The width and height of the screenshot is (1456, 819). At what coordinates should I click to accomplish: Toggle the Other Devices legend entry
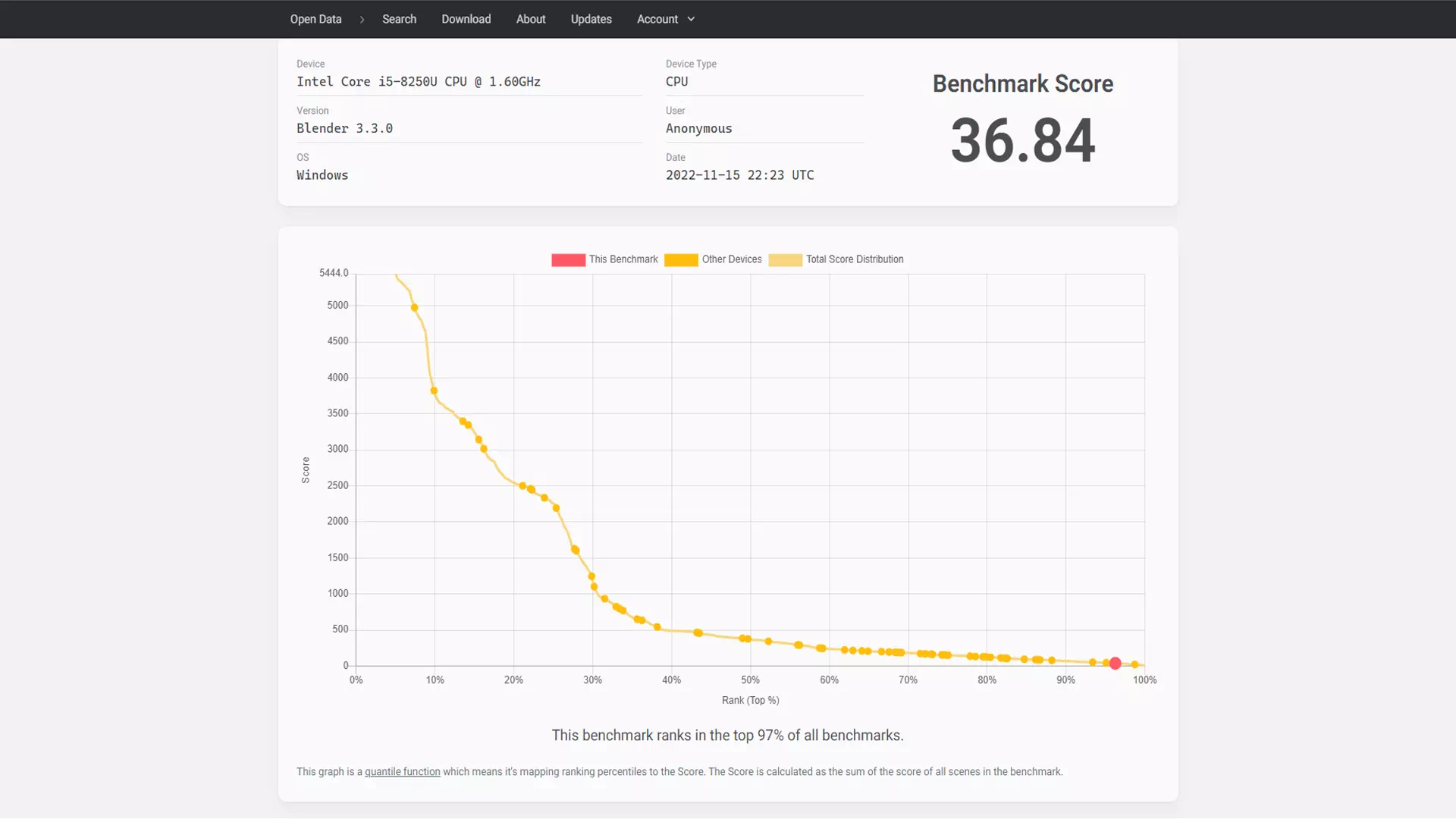[x=731, y=259]
